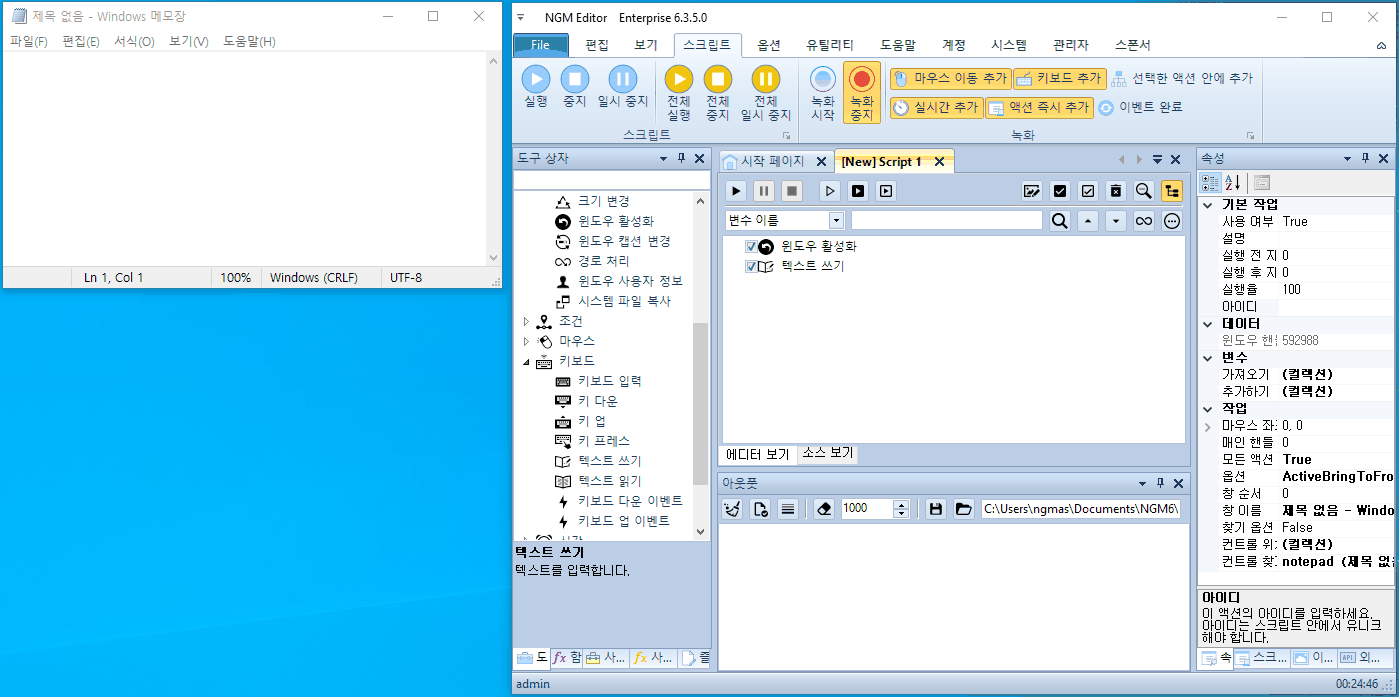Click the save floppy icon in 아웃풋 panel
This screenshot has width=1399, height=697.
tap(936, 509)
